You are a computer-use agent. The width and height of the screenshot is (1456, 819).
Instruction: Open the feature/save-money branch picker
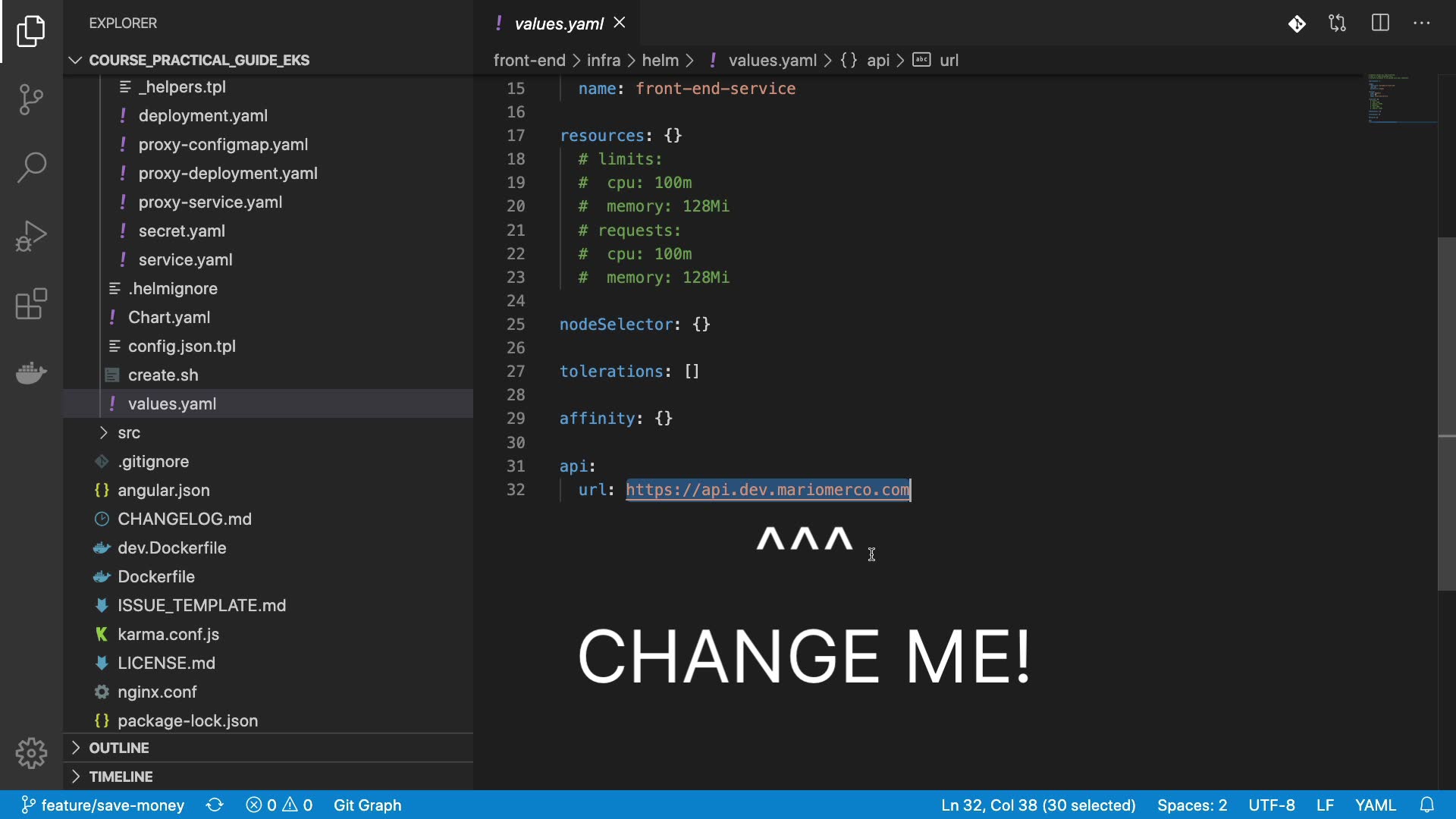[102, 805]
